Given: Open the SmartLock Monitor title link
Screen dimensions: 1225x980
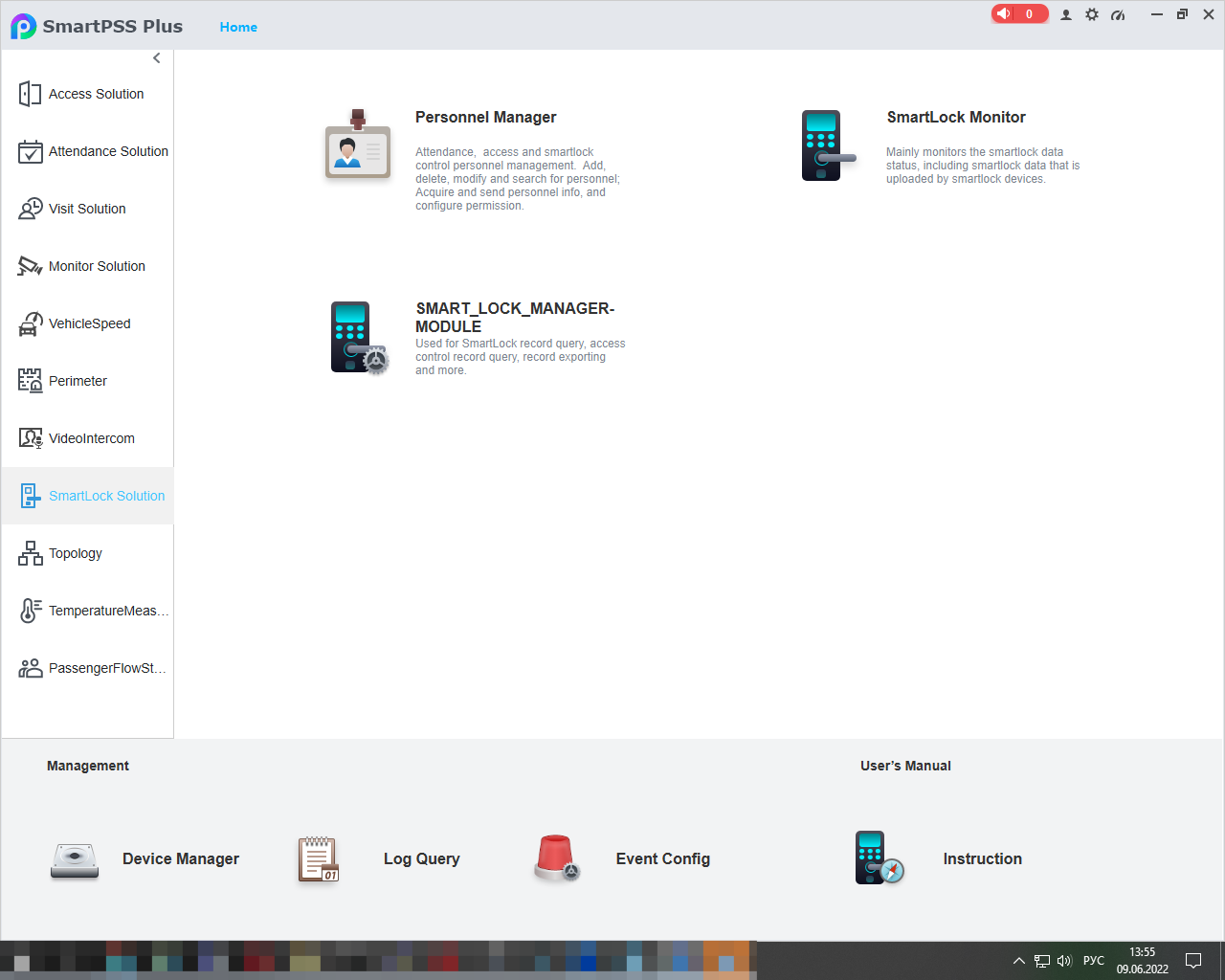Looking at the screenshot, I should (x=956, y=118).
